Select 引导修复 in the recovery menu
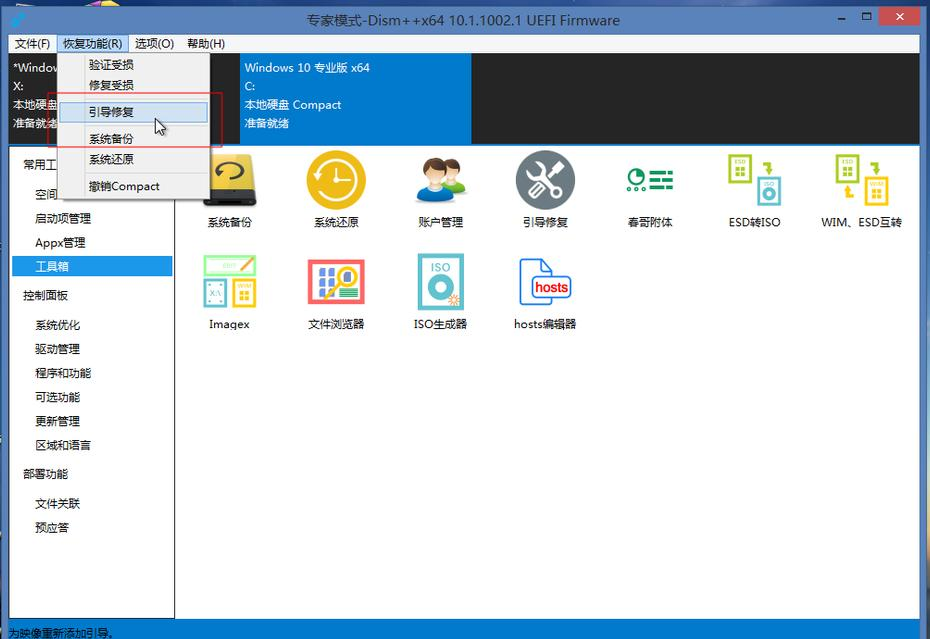The image size is (930, 639). coord(134,112)
